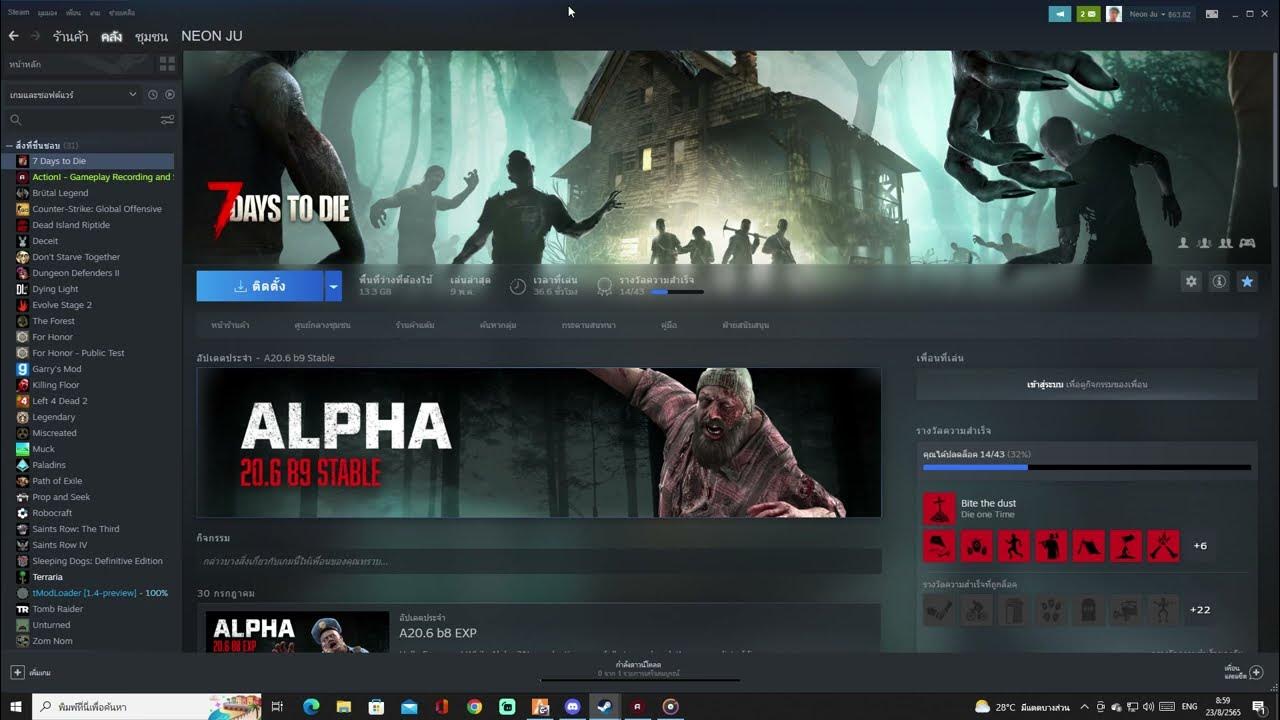Screen dimensions: 1280x720
Task: Open install options dropdown arrow
Action: point(334,286)
